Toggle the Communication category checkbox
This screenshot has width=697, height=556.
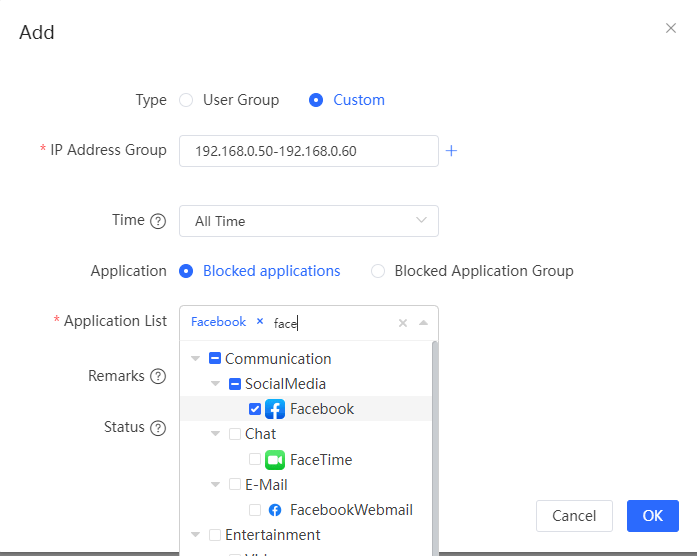coord(215,358)
